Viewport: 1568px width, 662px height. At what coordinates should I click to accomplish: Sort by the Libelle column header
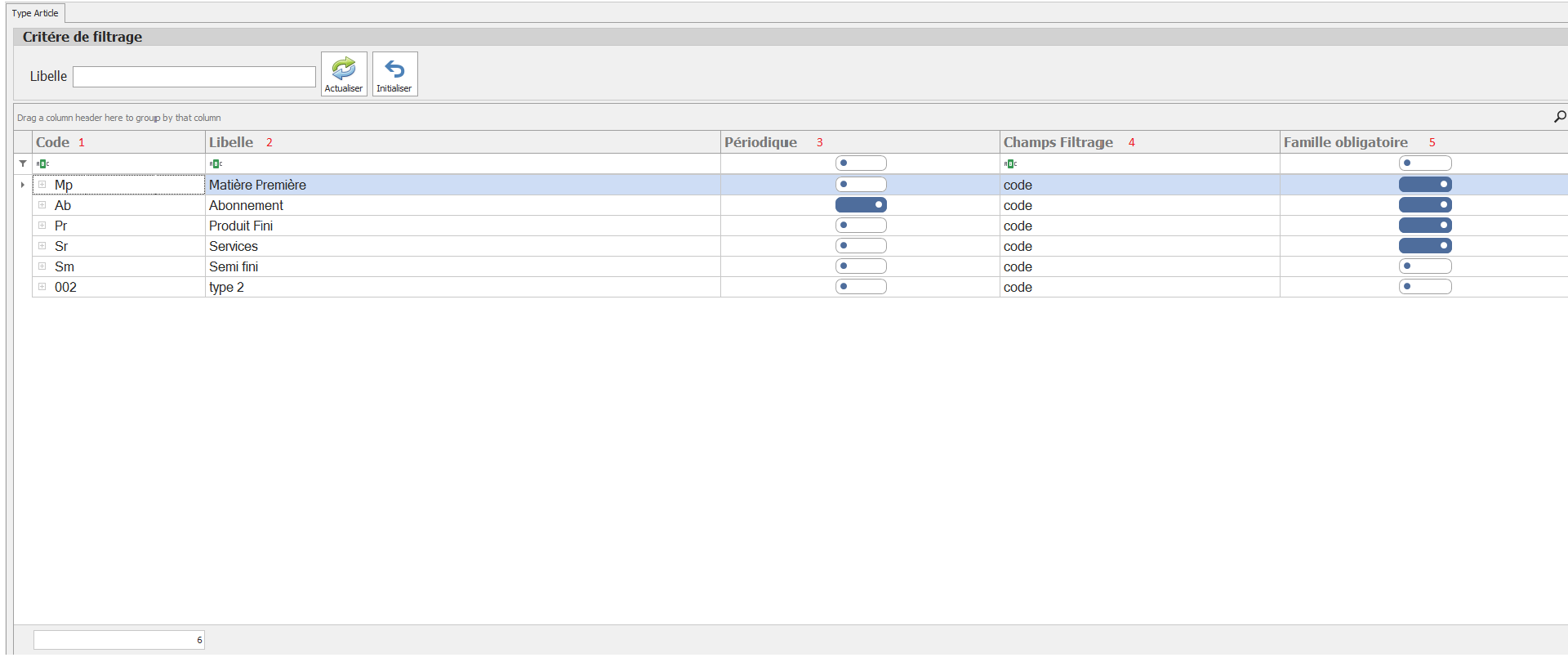[x=231, y=142]
